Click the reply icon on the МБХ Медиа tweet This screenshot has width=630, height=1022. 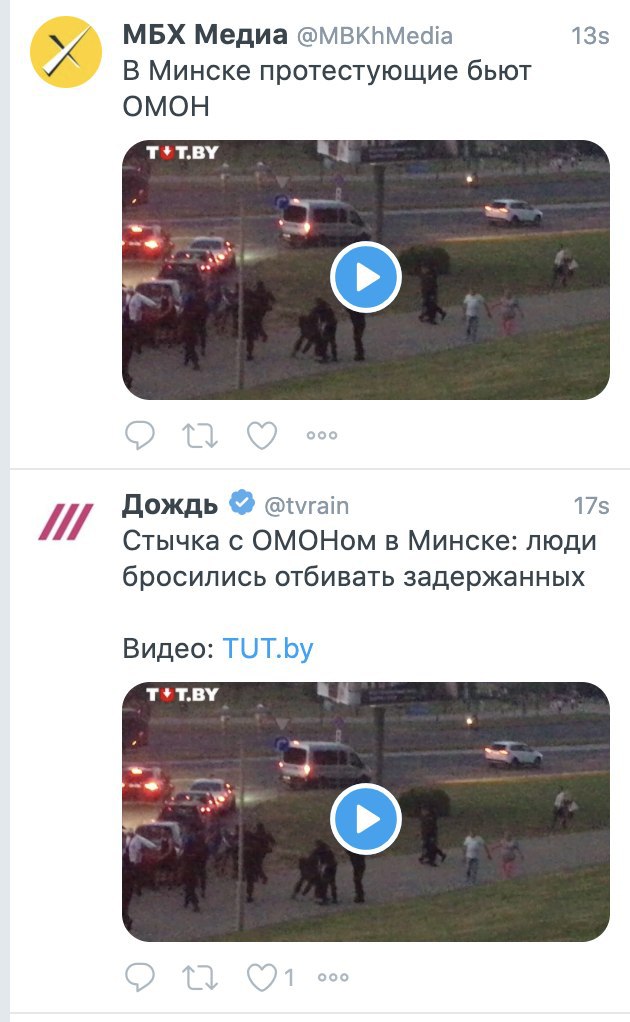[139, 435]
